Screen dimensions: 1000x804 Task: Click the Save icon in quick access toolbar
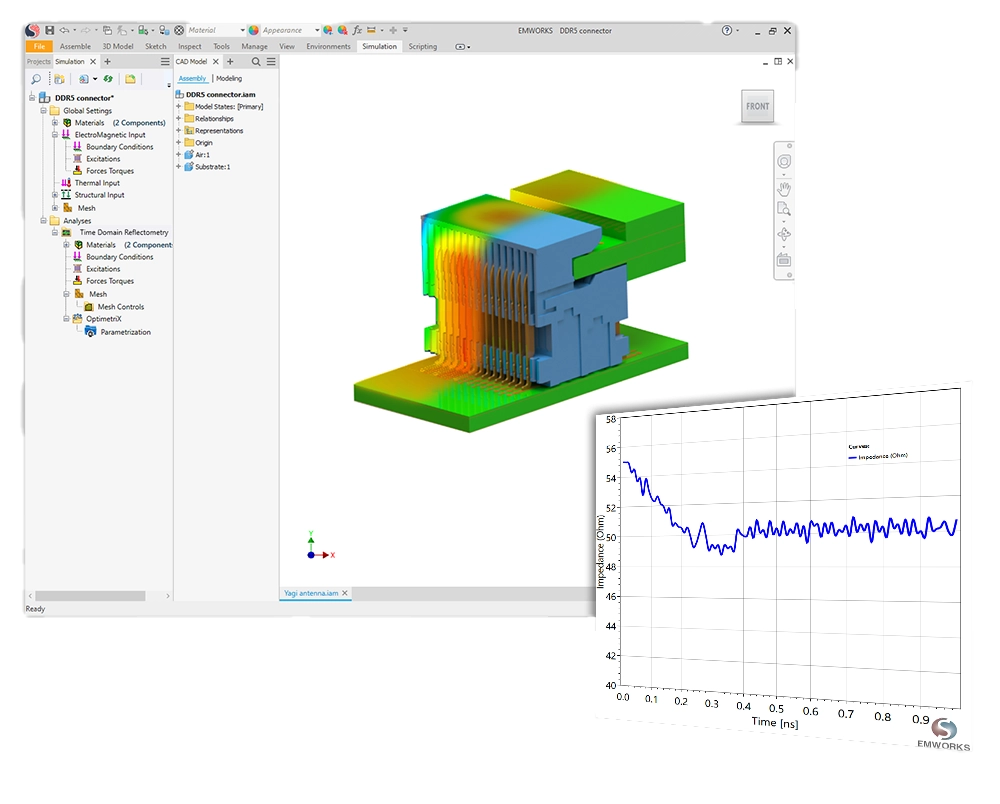(x=49, y=31)
